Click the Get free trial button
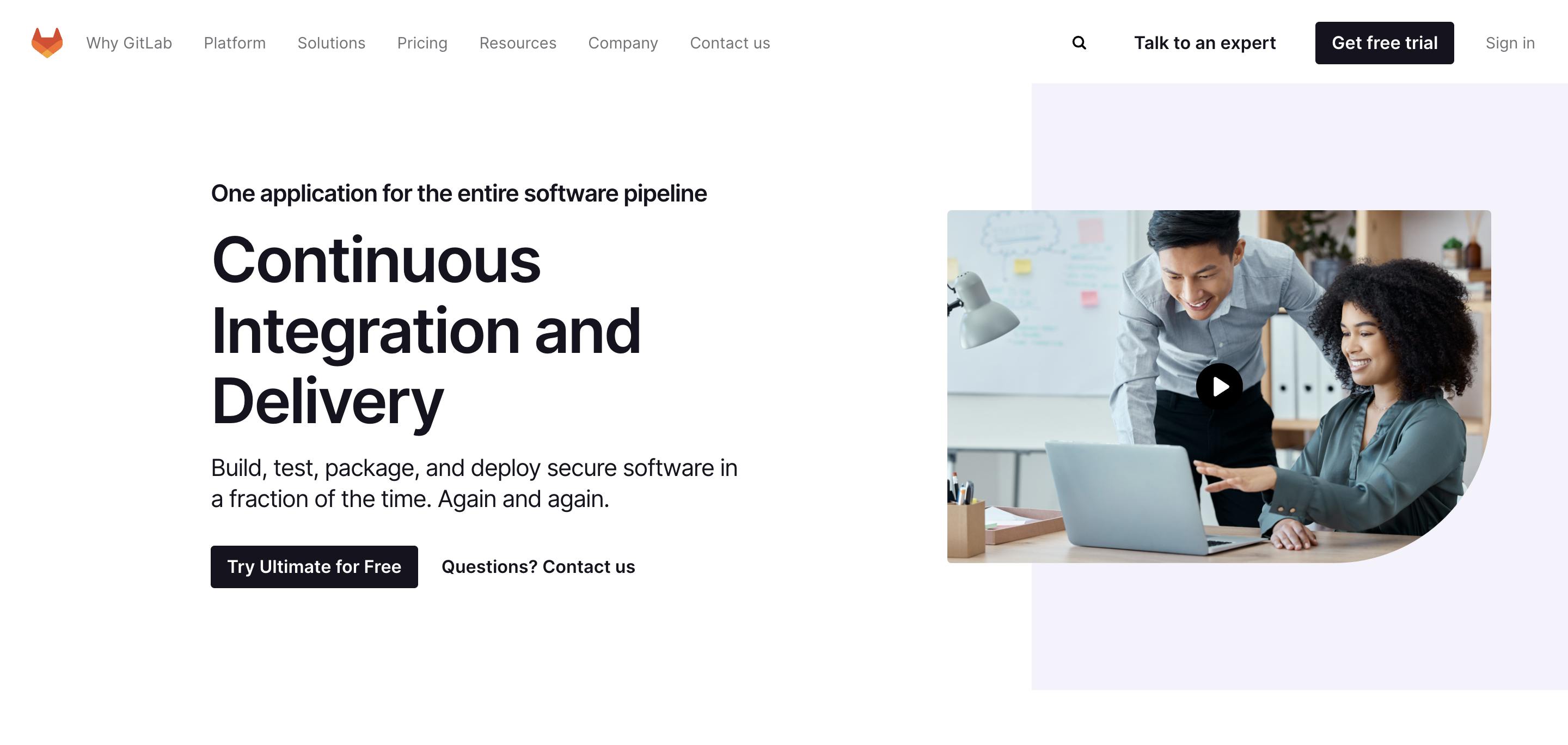This screenshot has width=1568, height=745. pyautogui.click(x=1385, y=42)
